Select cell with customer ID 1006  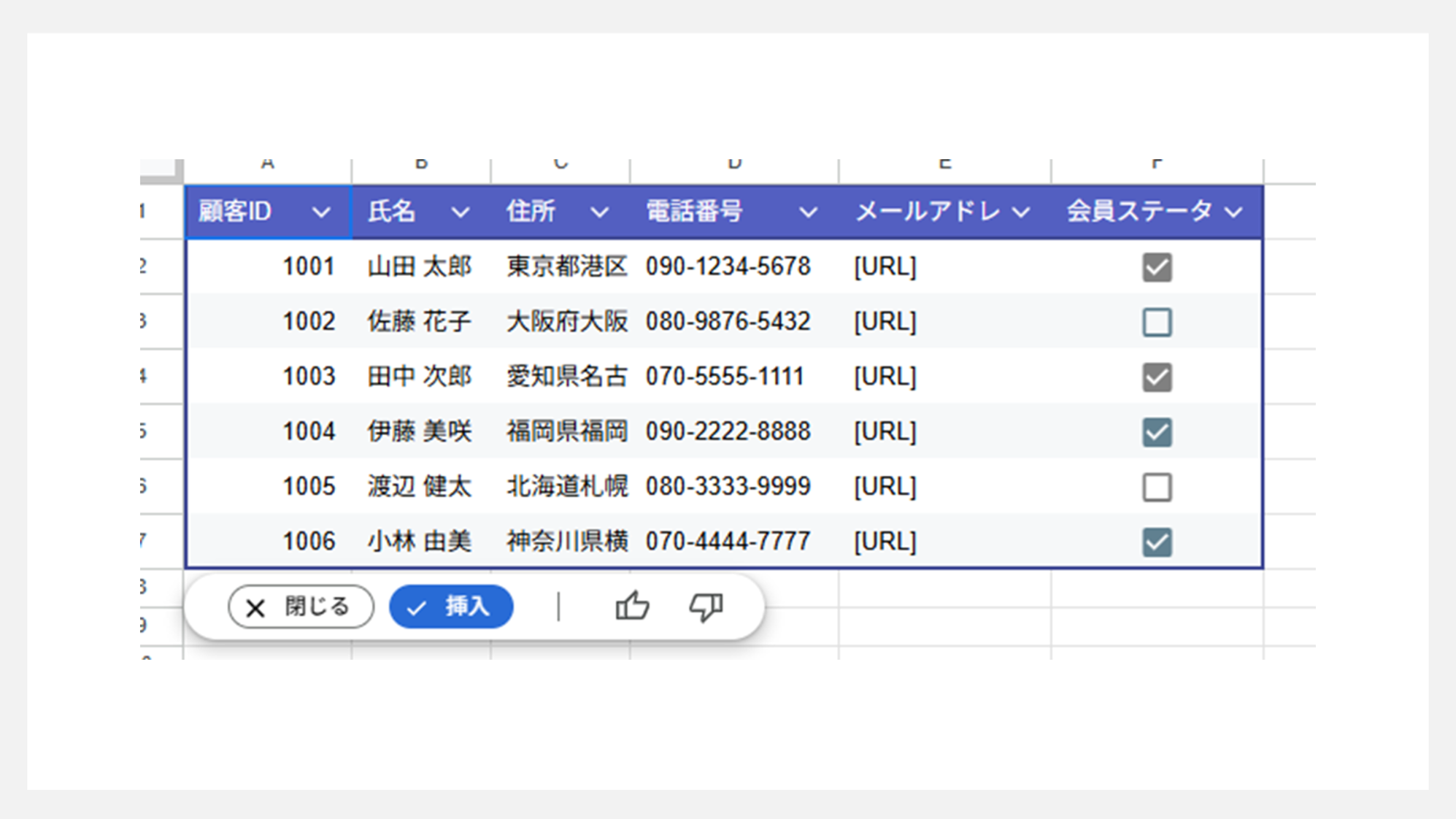(x=269, y=541)
